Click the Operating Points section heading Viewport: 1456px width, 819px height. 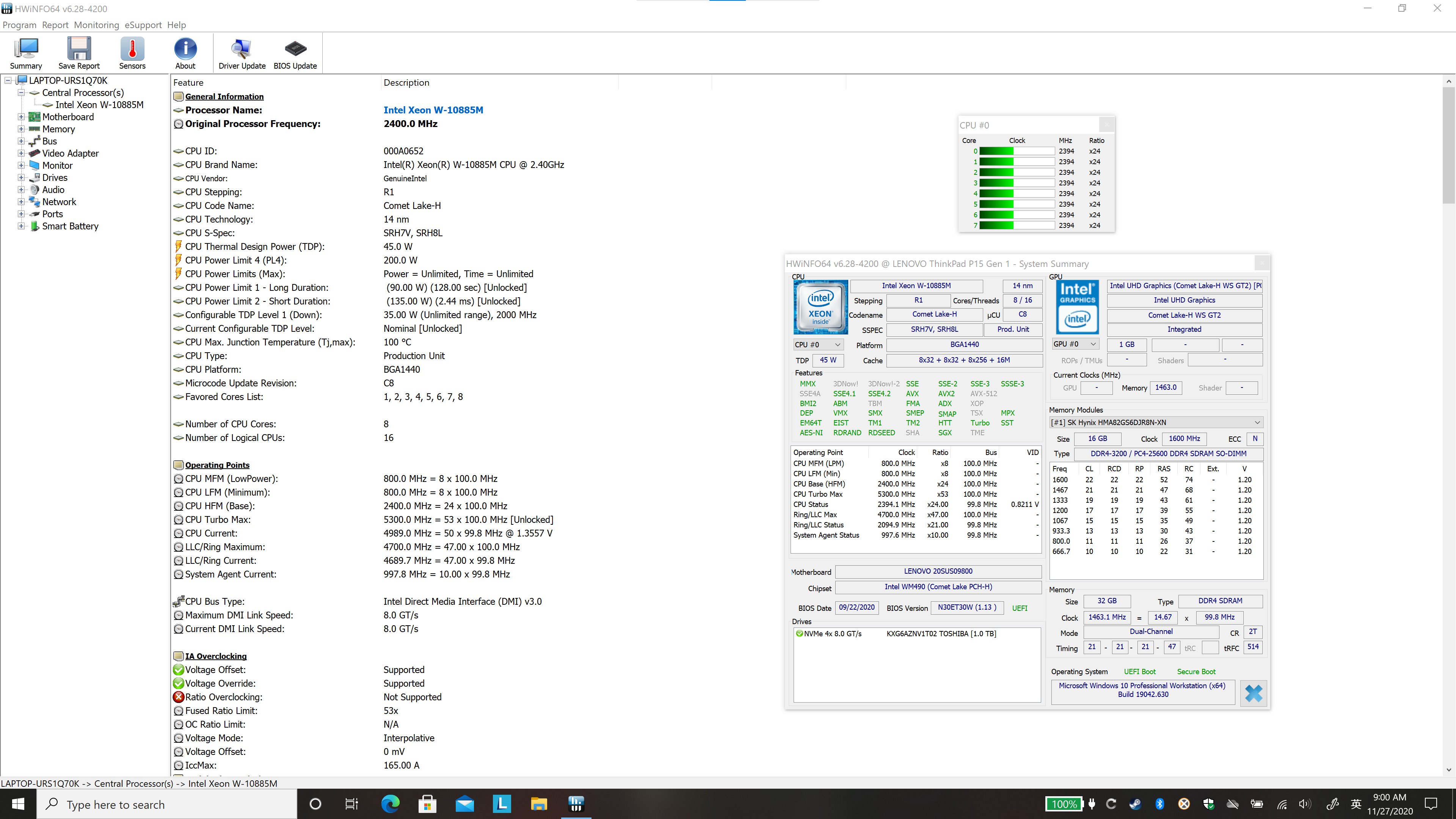coord(217,465)
